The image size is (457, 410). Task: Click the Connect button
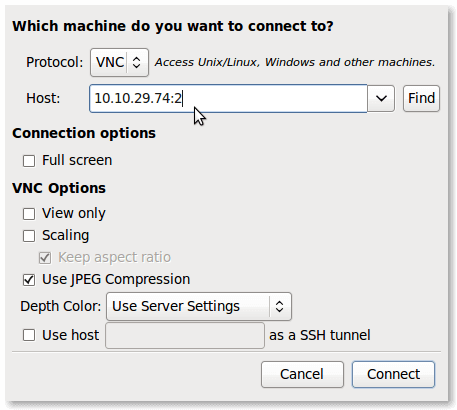pos(393,374)
